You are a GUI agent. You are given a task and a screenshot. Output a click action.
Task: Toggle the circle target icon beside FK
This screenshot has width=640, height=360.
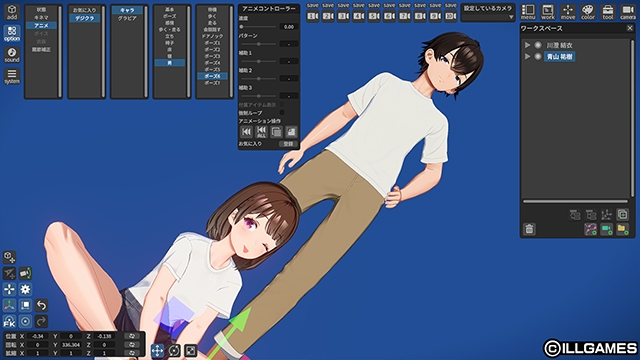25,321
